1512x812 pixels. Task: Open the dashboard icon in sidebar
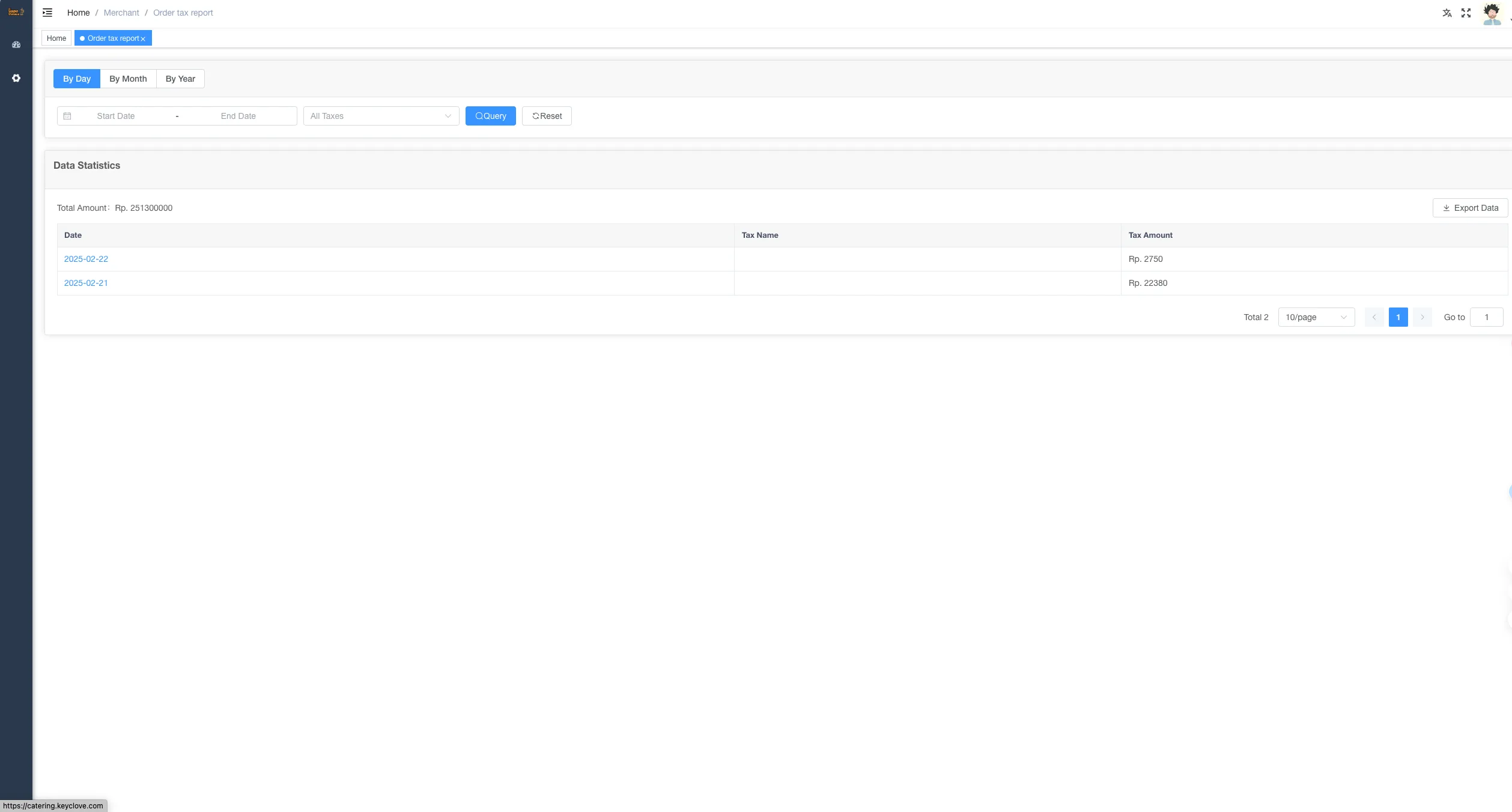pyautogui.click(x=16, y=44)
